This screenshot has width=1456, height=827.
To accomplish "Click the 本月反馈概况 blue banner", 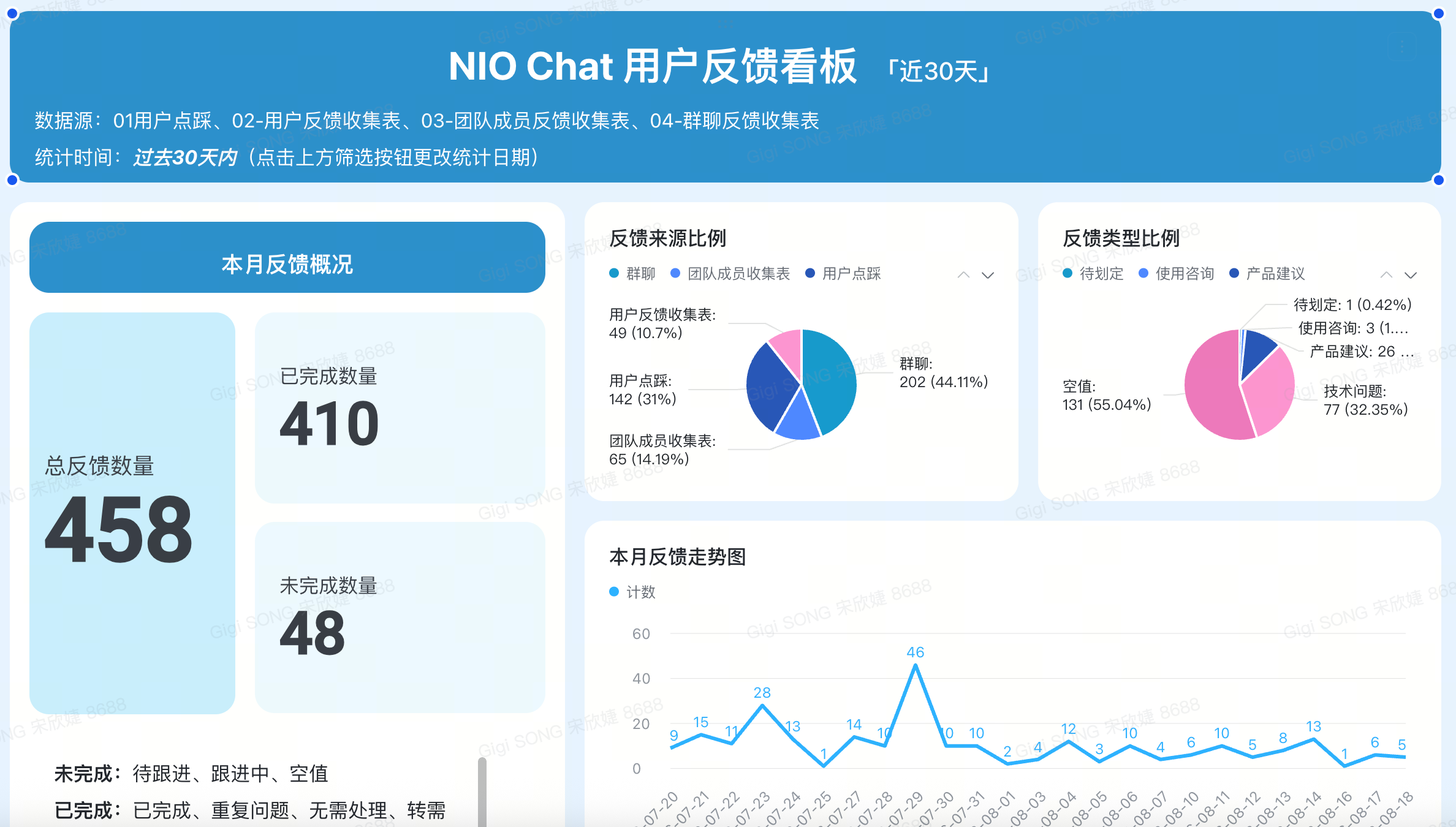I will pos(287,257).
